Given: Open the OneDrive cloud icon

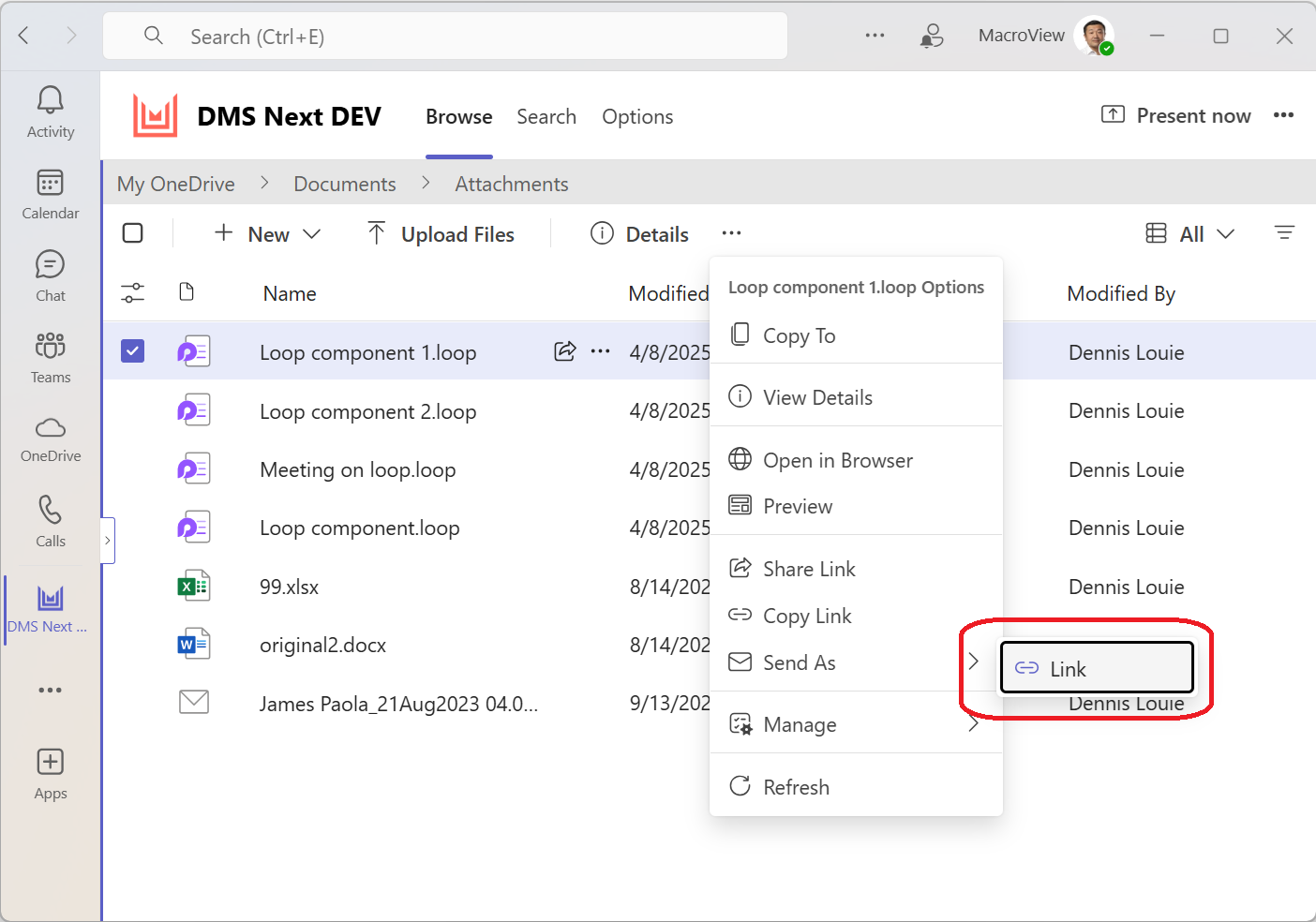Looking at the screenshot, I should 51,428.
